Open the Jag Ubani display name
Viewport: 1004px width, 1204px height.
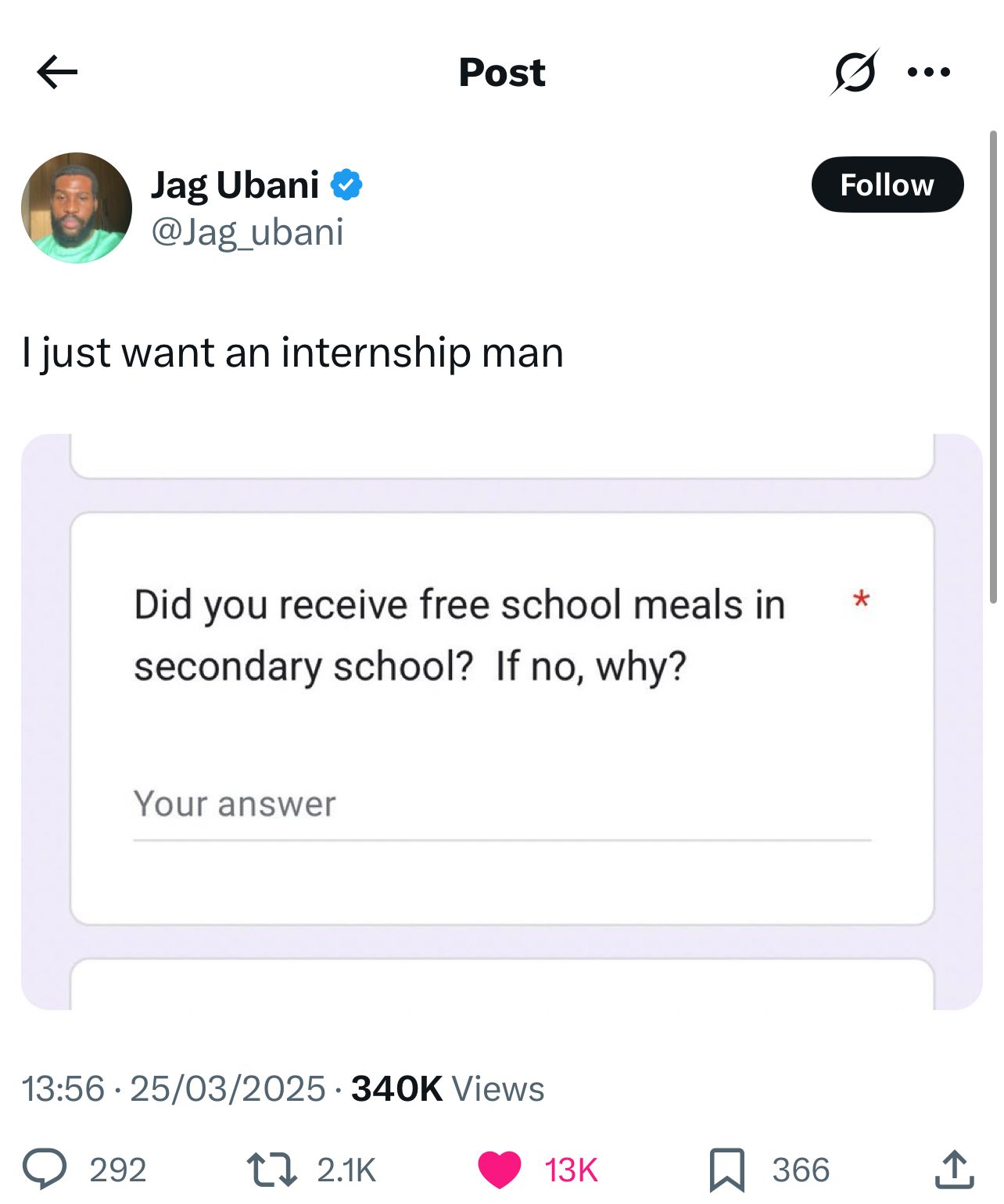235,185
